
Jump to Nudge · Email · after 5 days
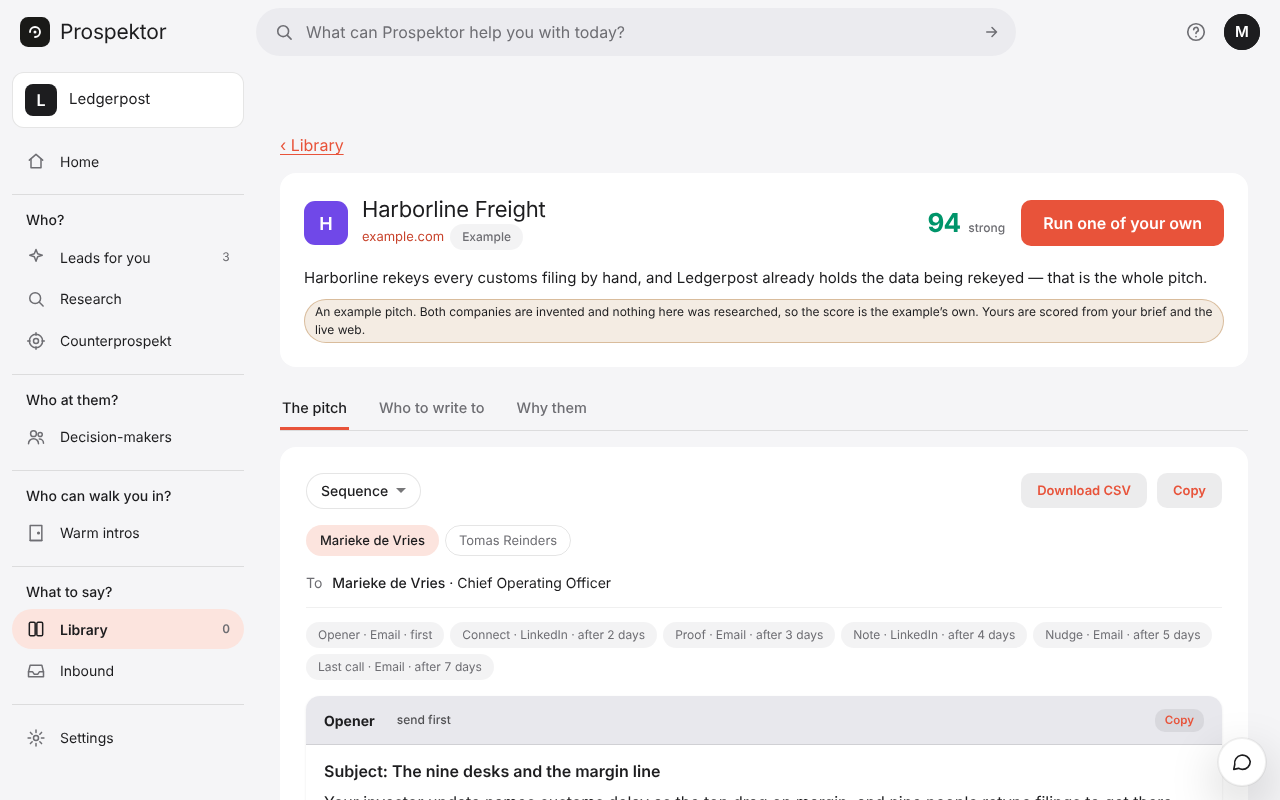tap(1122, 635)
